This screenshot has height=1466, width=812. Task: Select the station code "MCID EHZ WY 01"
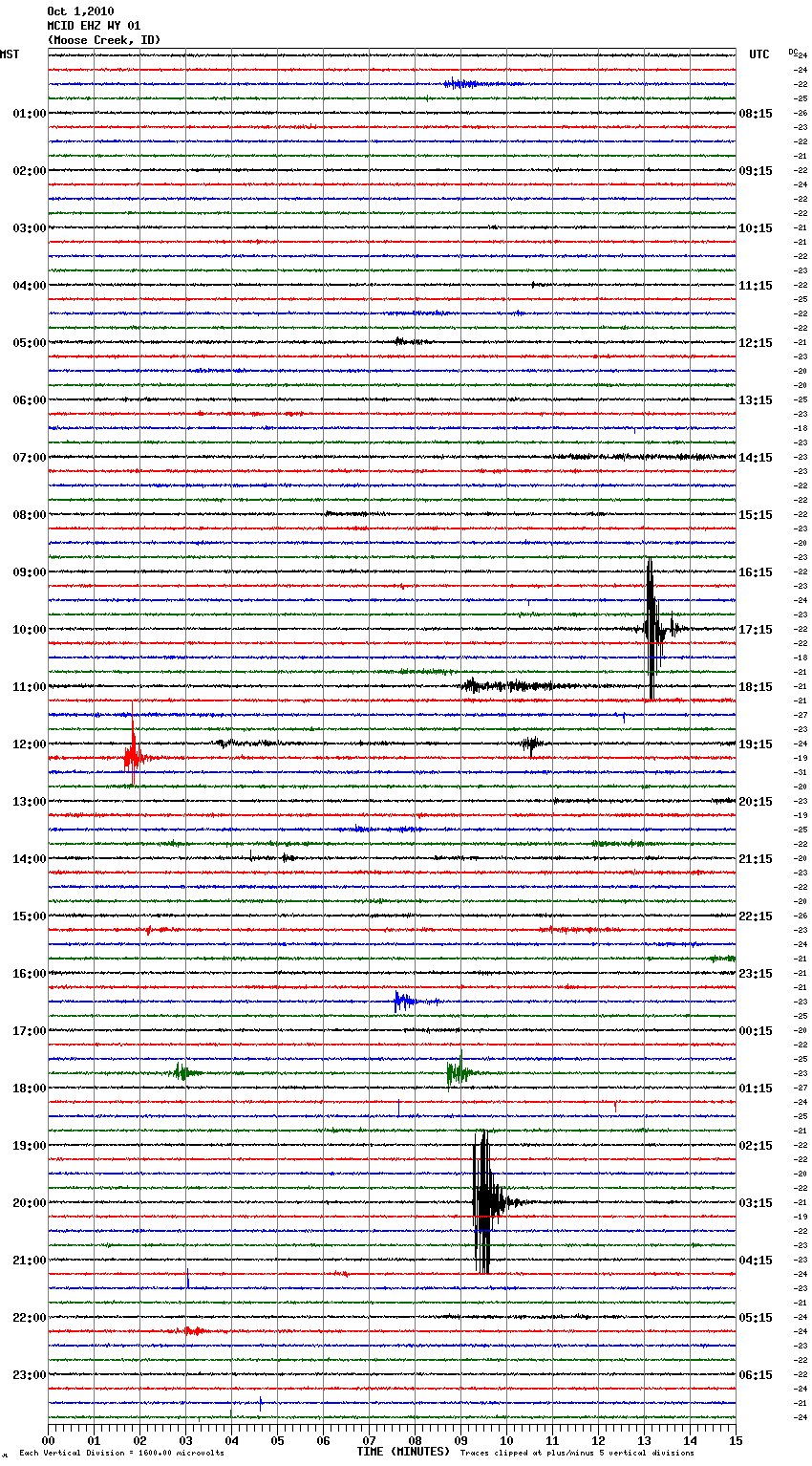click(x=94, y=26)
